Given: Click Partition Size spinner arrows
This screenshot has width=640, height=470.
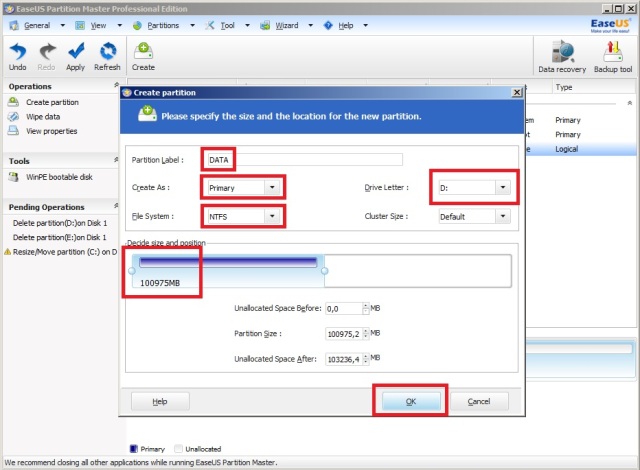Looking at the screenshot, I should tap(366, 334).
